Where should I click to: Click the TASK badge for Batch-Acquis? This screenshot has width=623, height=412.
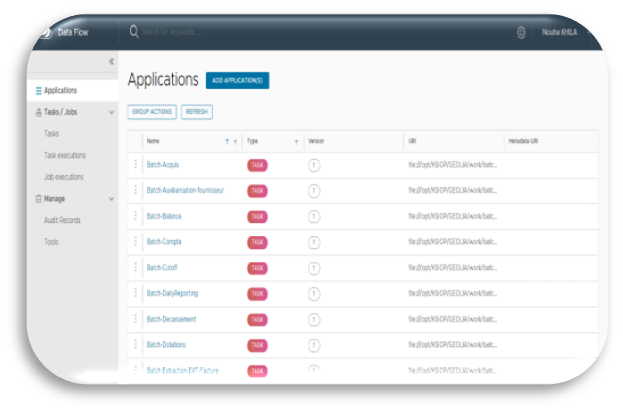pyautogui.click(x=257, y=165)
